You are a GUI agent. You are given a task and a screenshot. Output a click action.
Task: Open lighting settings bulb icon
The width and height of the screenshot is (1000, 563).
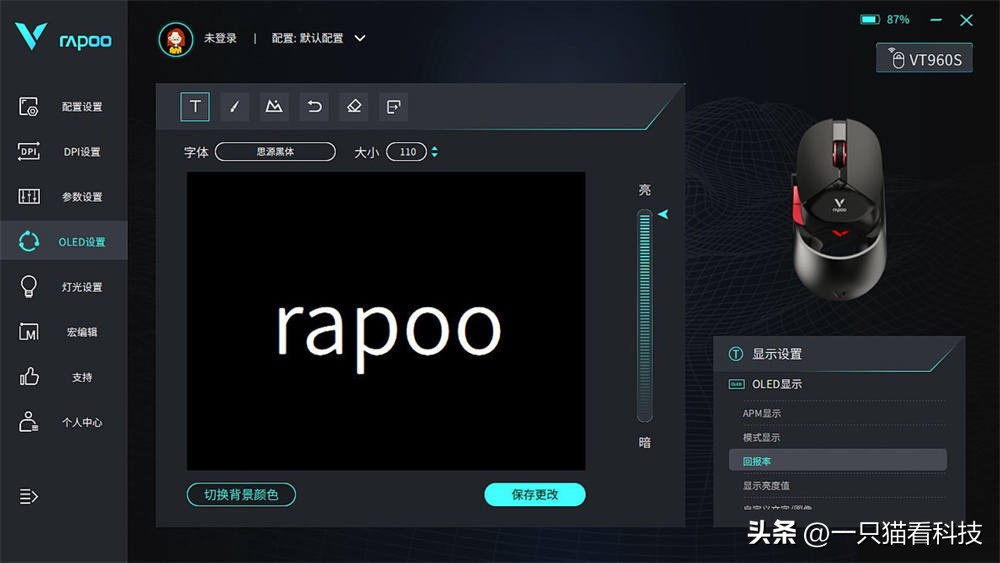click(x=29, y=286)
